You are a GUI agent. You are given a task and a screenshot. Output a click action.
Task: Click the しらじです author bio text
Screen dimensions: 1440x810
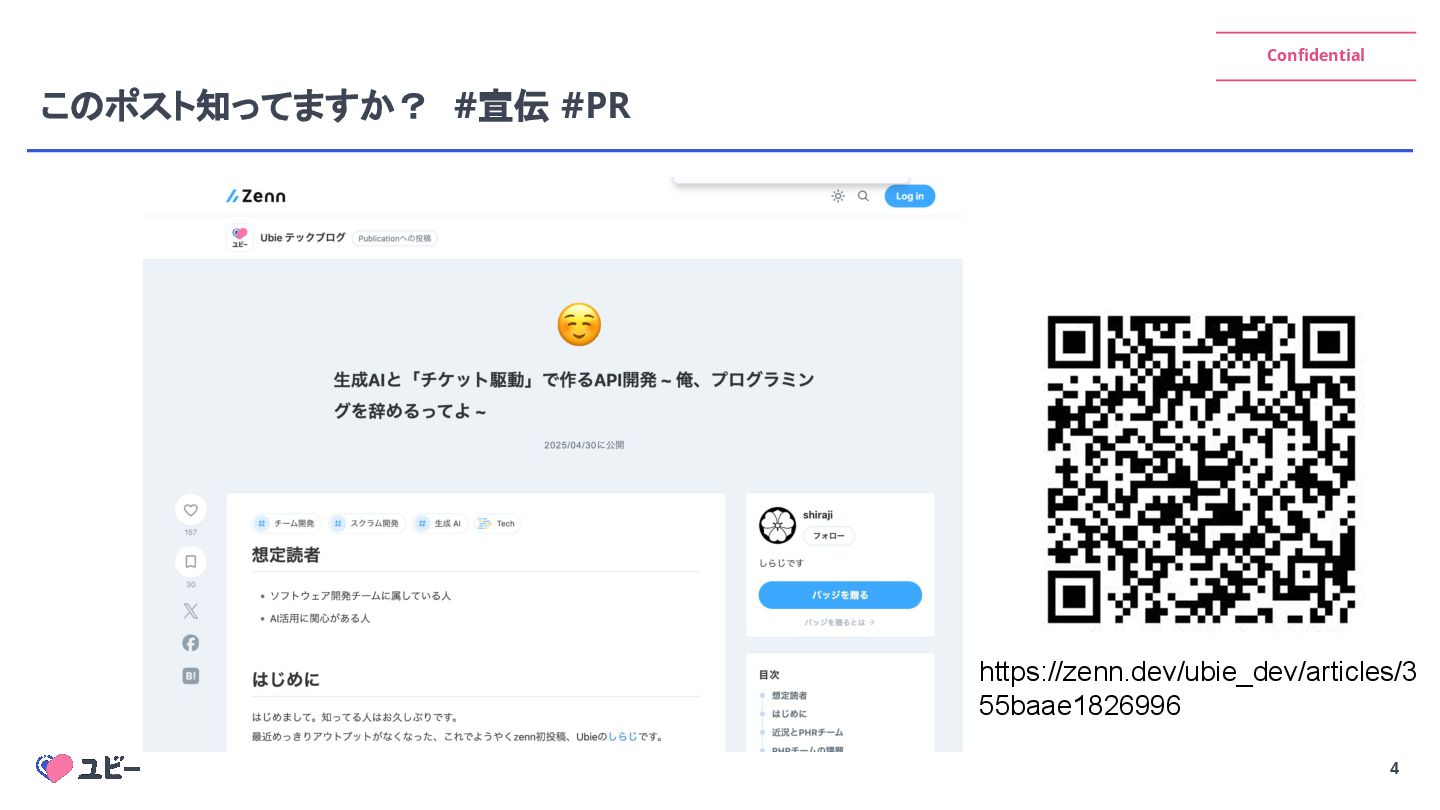click(782, 563)
